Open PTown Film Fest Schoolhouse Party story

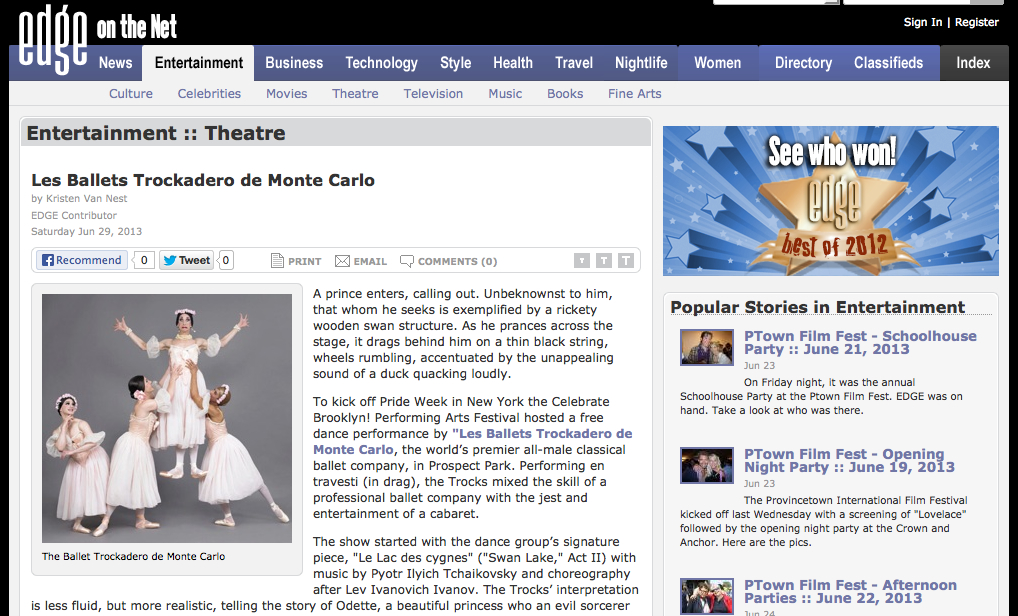[x=859, y=343]
